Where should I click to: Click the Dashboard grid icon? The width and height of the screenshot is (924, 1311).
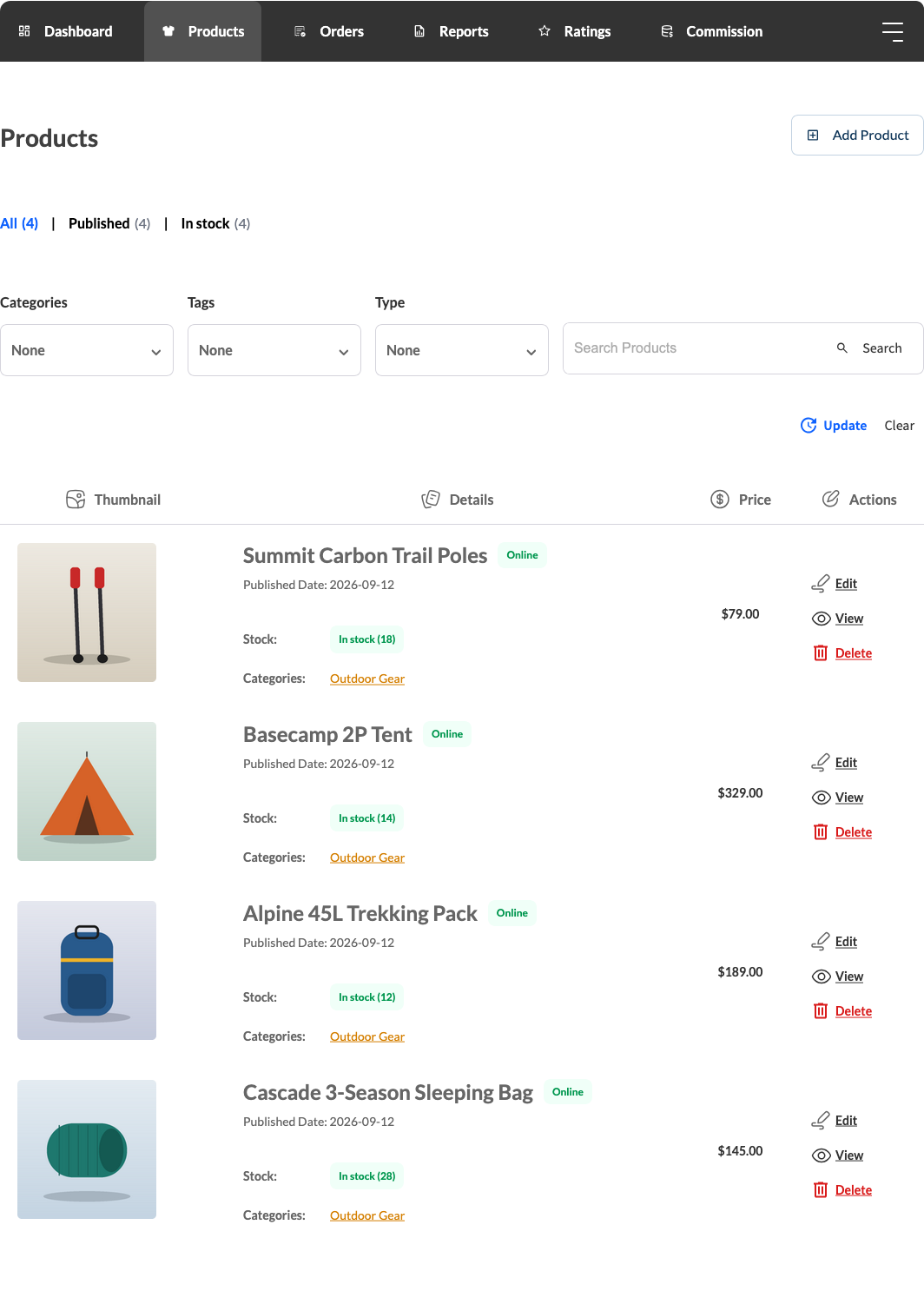[x=24, y=31]
